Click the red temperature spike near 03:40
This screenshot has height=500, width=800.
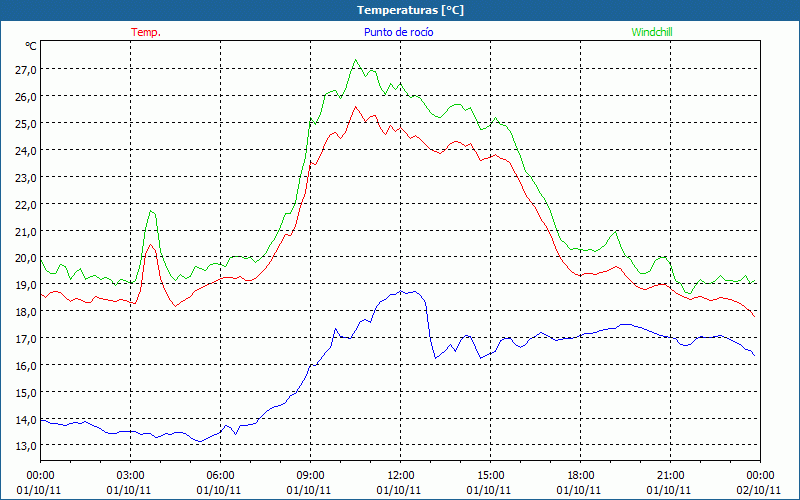click(x=151, y=245)
